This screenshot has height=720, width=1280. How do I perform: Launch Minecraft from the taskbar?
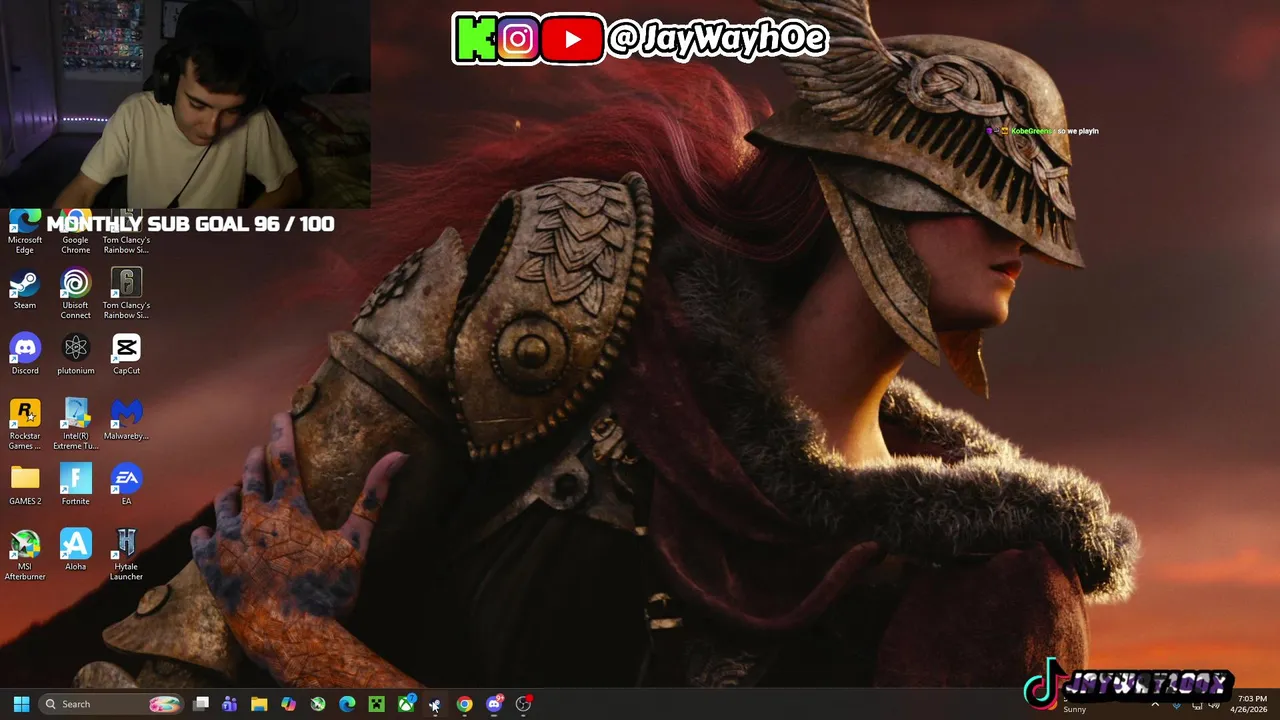click(376, 704)
